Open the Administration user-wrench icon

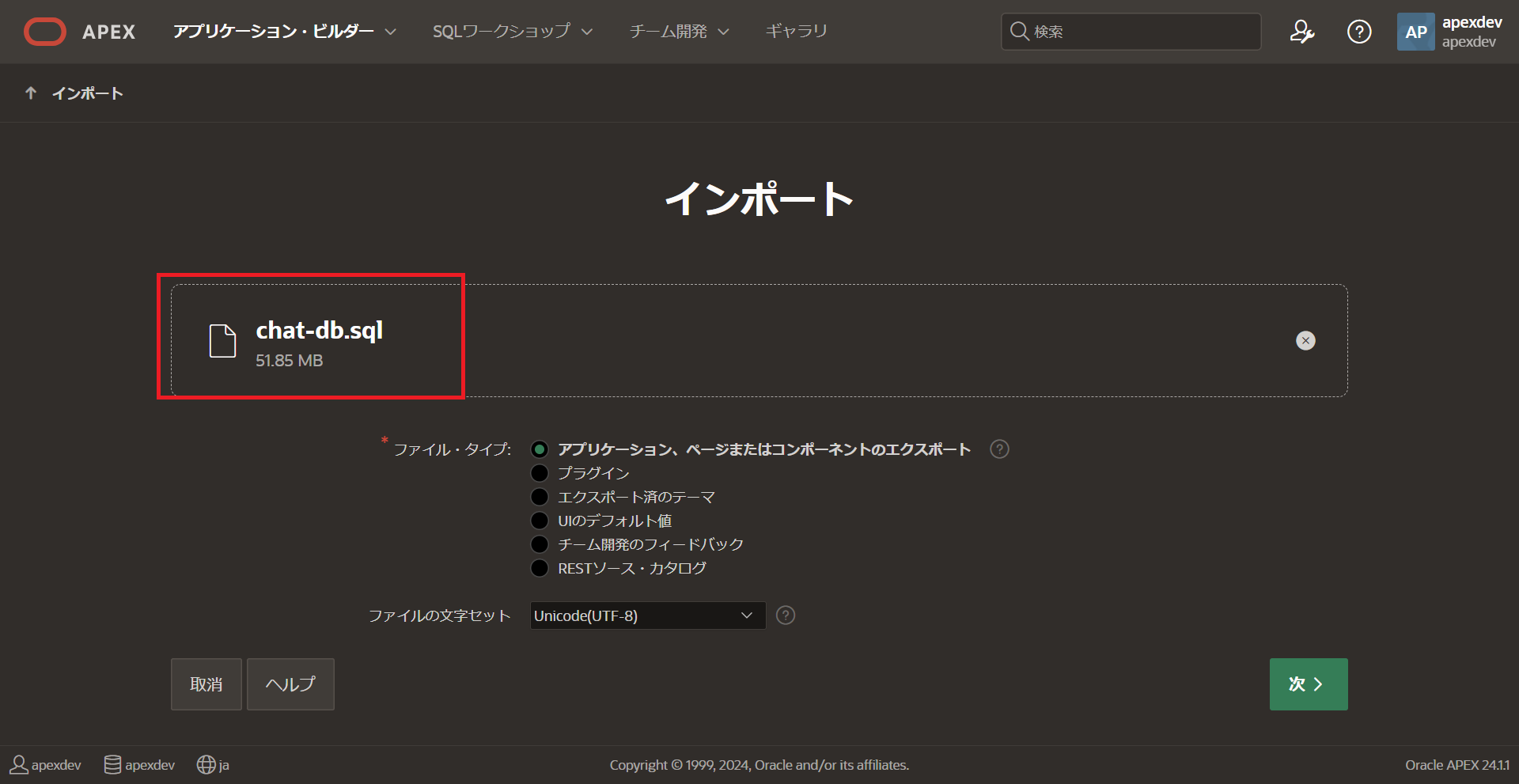tap(1302, 32)
